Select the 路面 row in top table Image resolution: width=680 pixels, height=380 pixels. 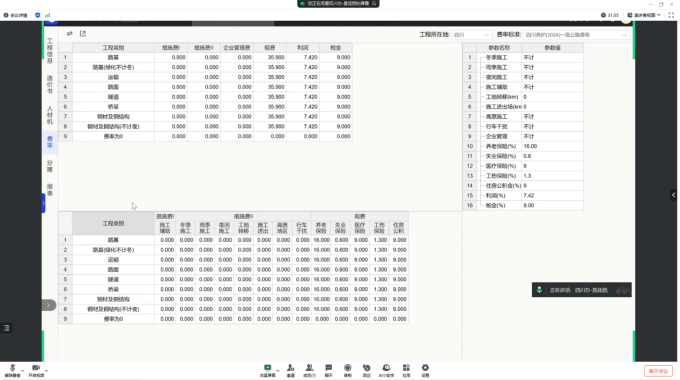[206, 87]
